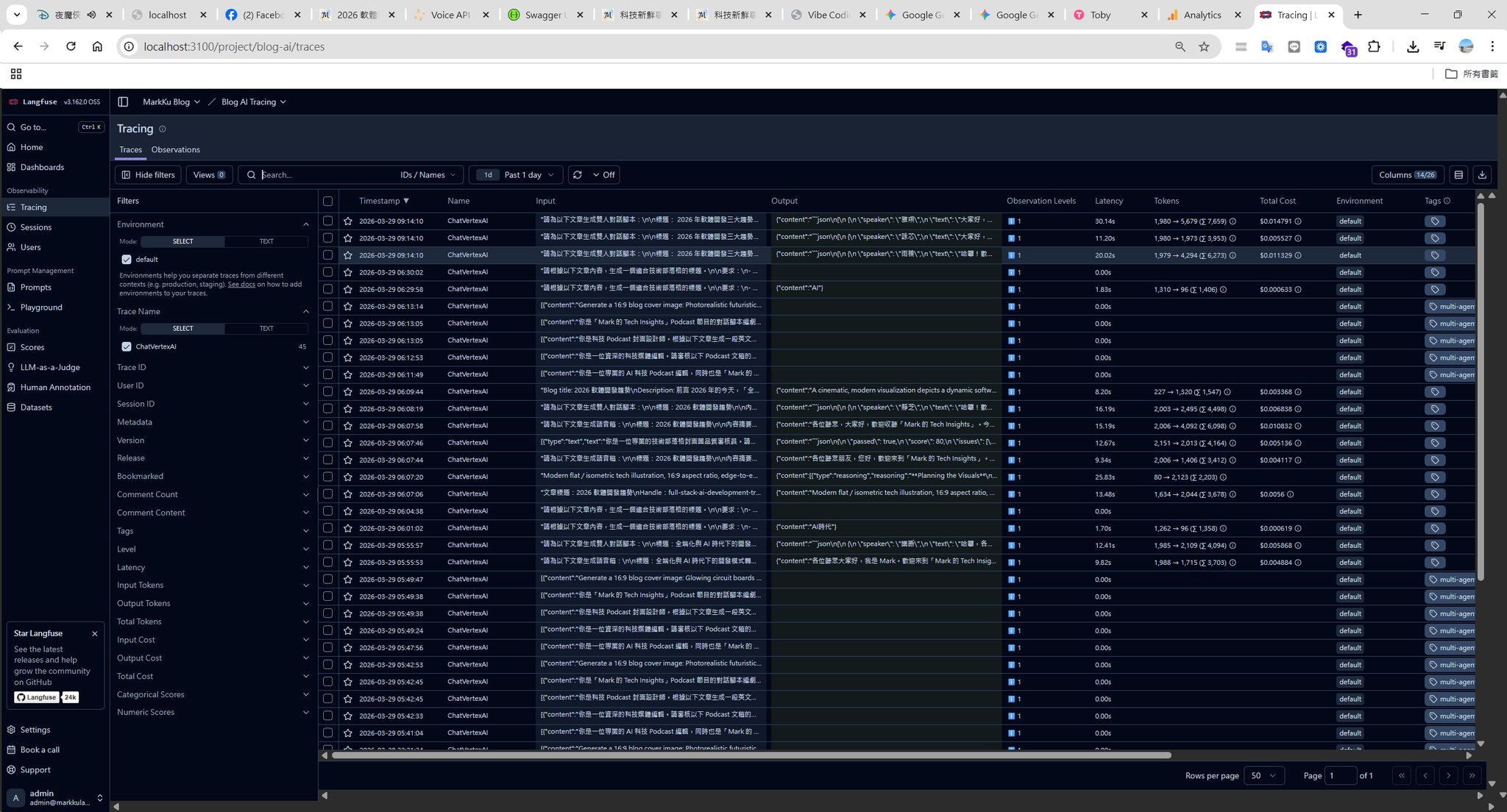1507x812 pixels.
Task: Switch to the Swagger browser tab
Action: (545, 15)
